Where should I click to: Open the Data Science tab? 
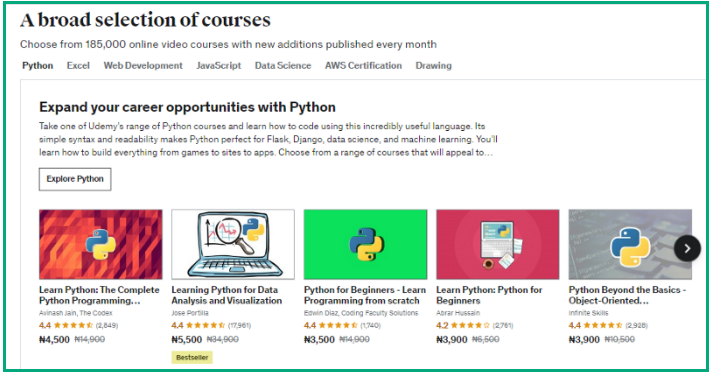click(x=283, y=65)
